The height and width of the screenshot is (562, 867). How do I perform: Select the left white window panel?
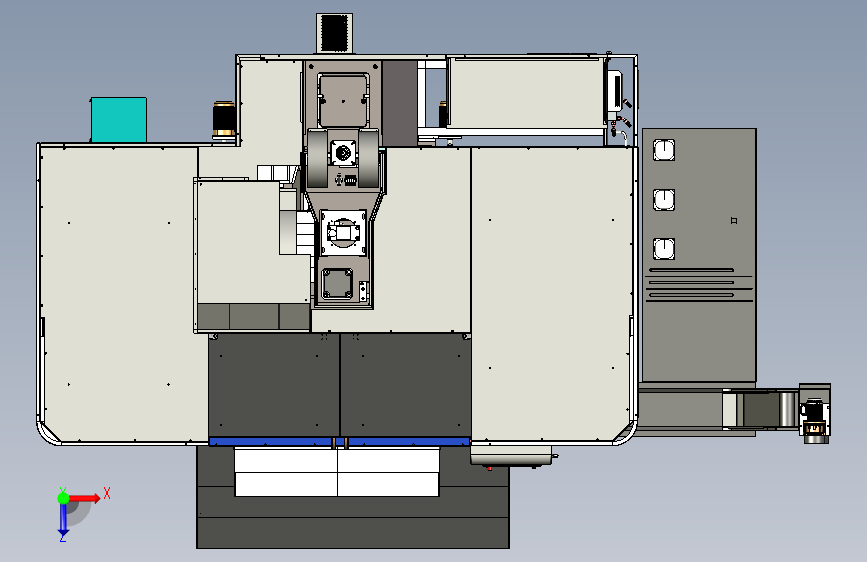pos(286,472)
